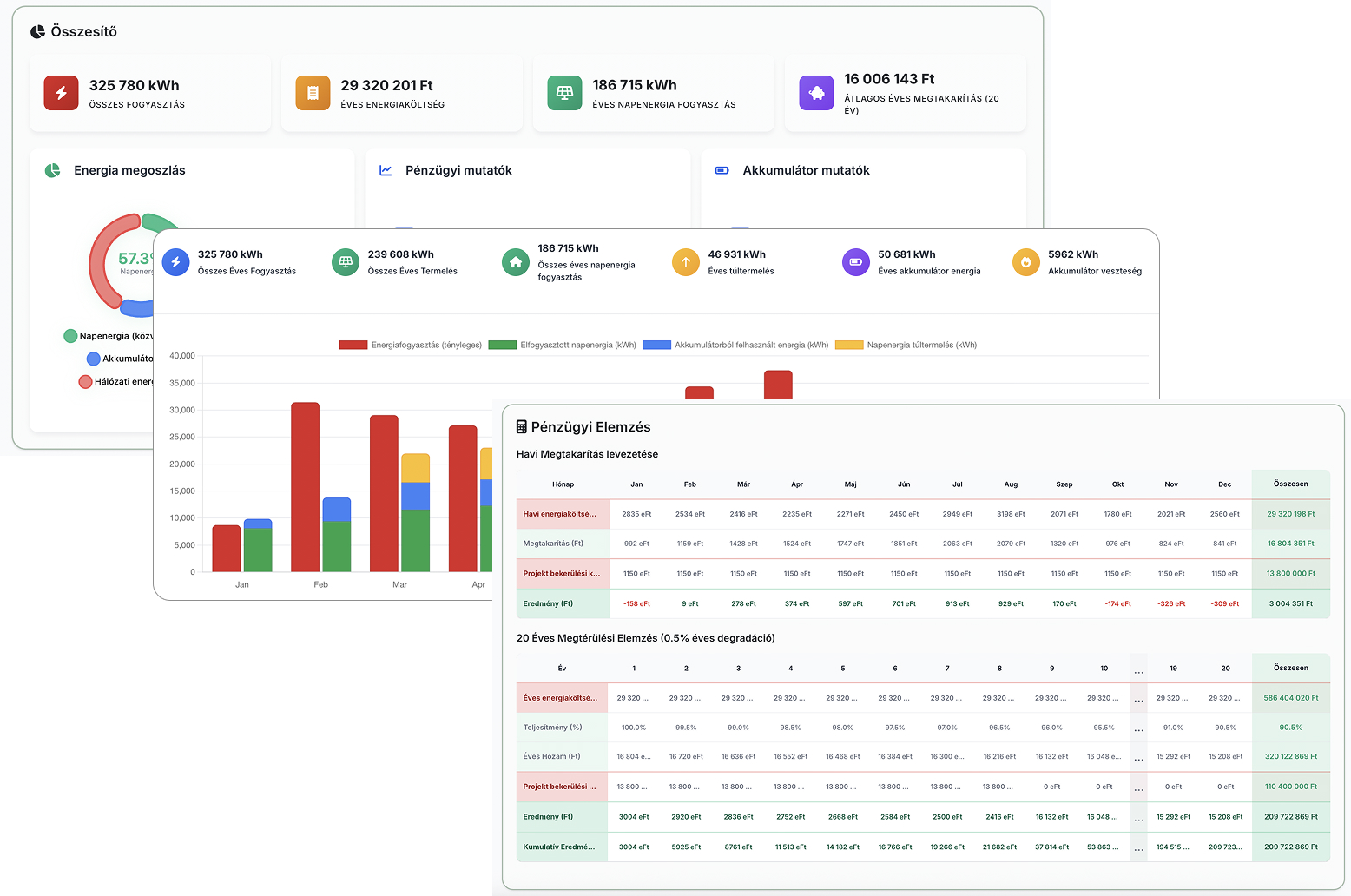The image size is (1351, 896).
Task: Click the red lightning bolt consumption icon
Action: [61, 93]
